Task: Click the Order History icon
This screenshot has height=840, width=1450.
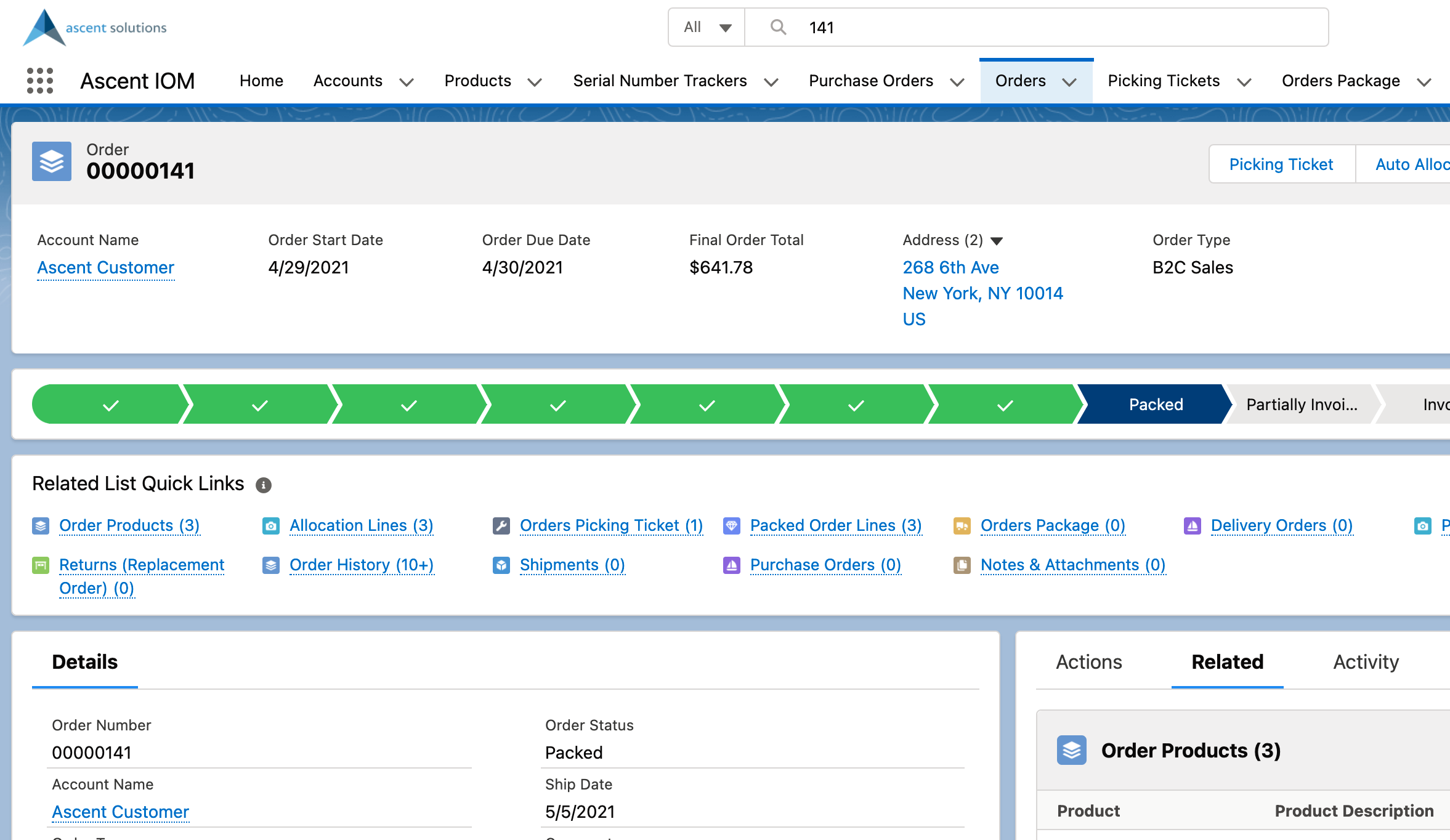Action: click(271, 565)
